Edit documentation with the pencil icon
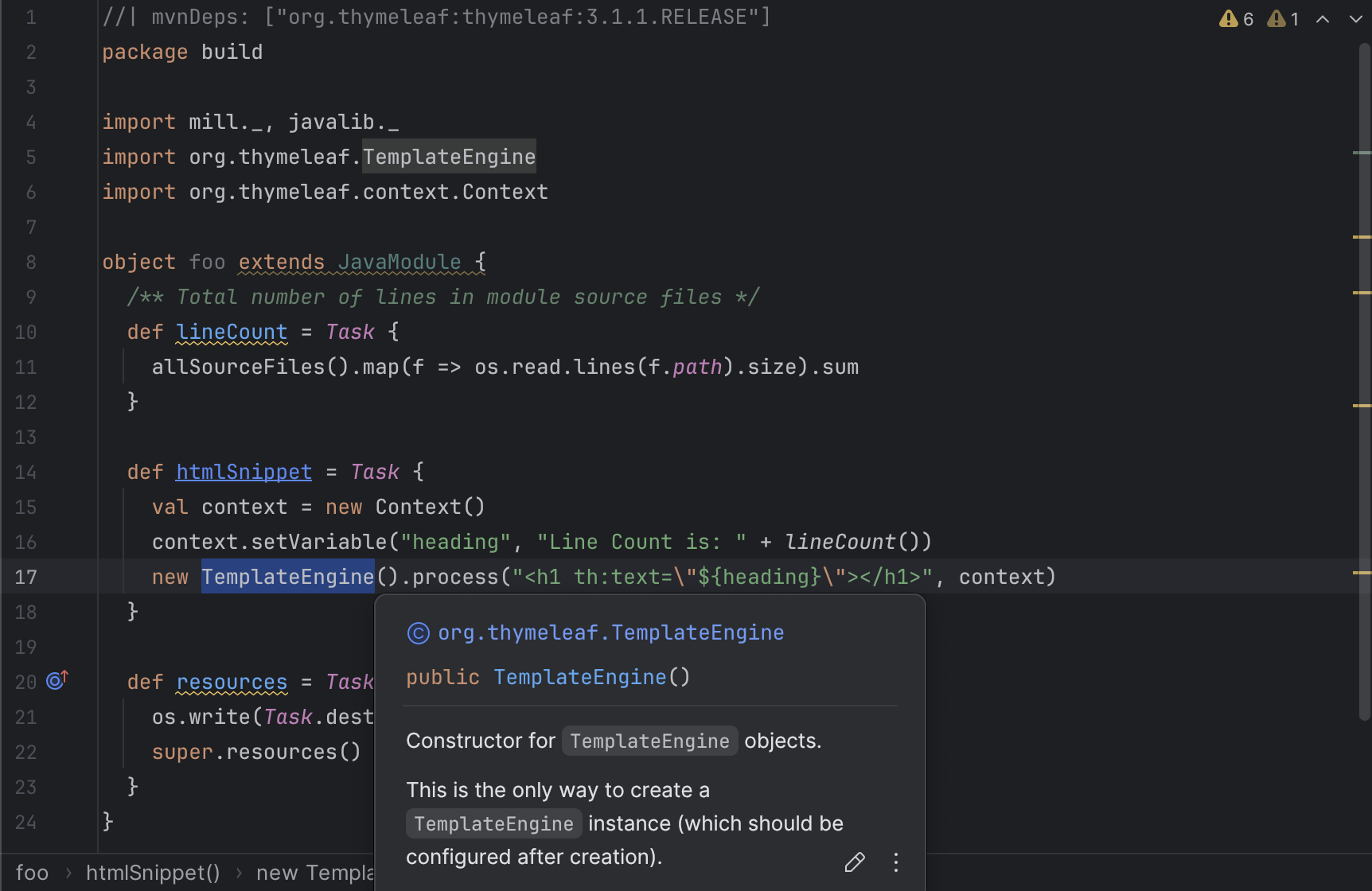 point(855,862)
